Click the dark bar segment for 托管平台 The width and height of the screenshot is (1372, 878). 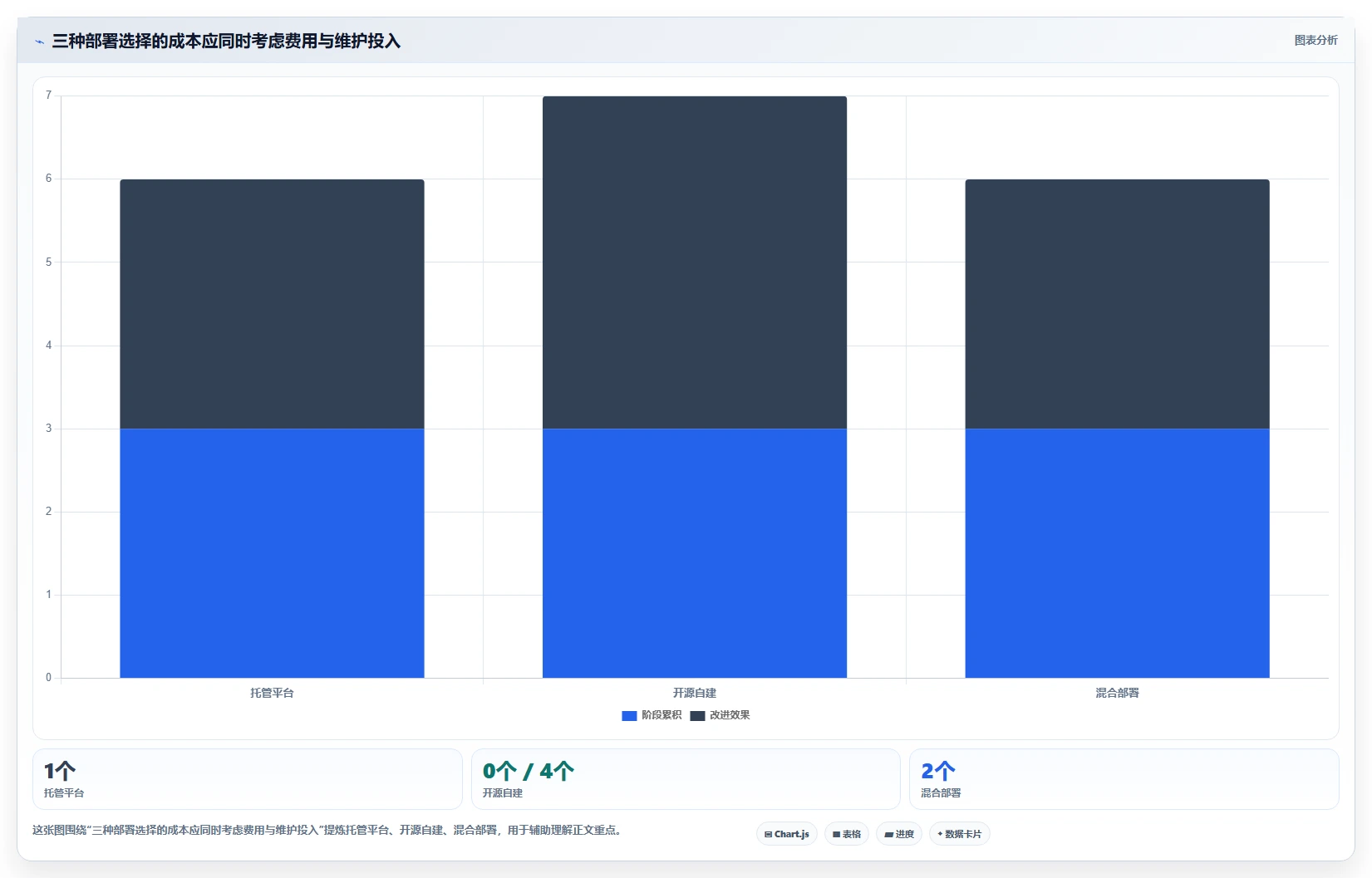(x=272, y=304)
